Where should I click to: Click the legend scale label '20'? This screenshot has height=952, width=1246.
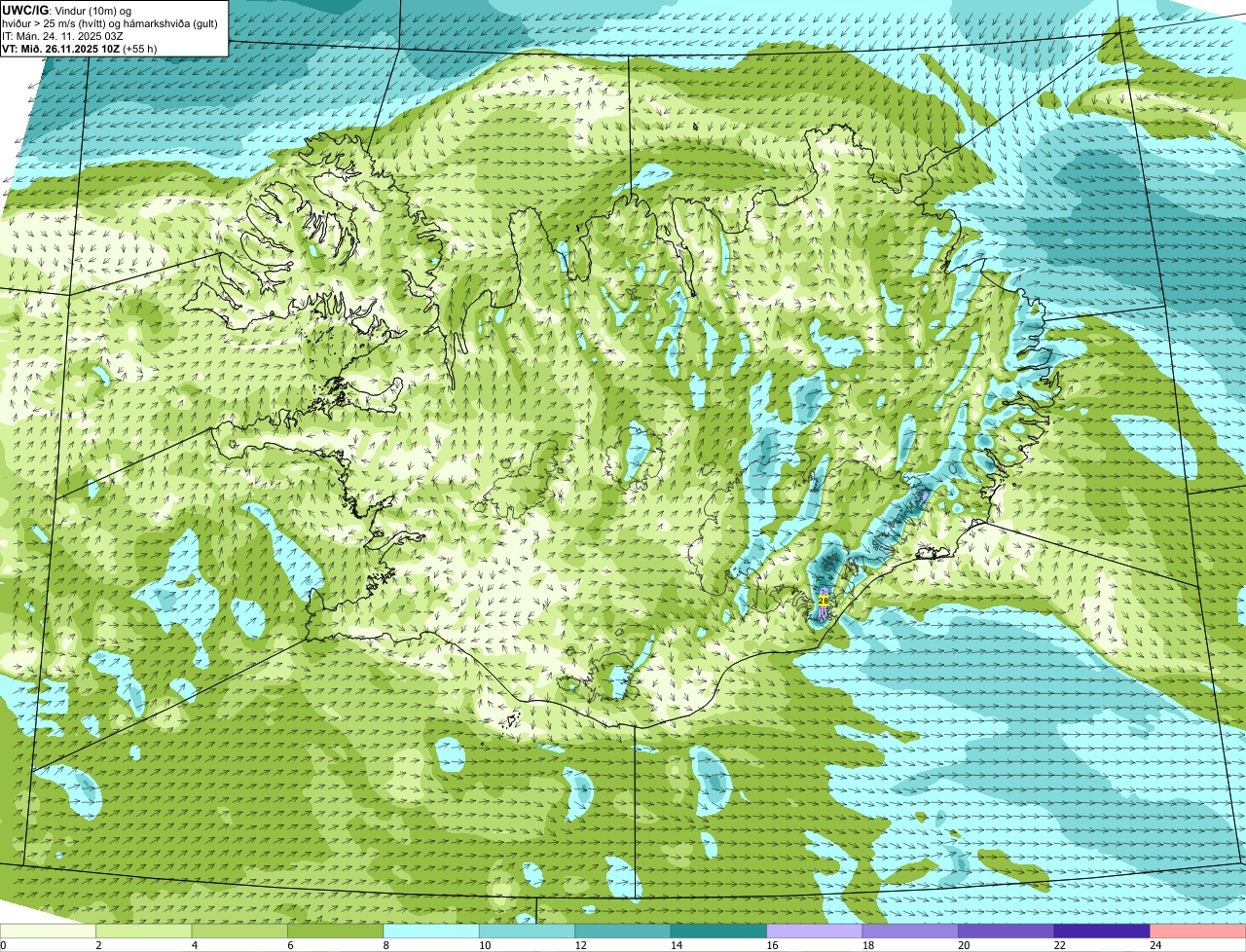coord(964,945)
